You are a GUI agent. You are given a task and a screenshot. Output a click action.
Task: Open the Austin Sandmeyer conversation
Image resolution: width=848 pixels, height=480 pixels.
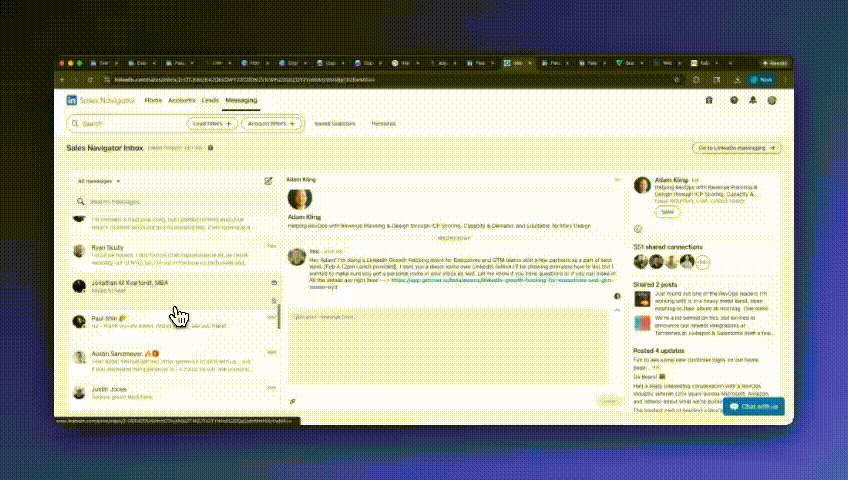tap(173, 361)
